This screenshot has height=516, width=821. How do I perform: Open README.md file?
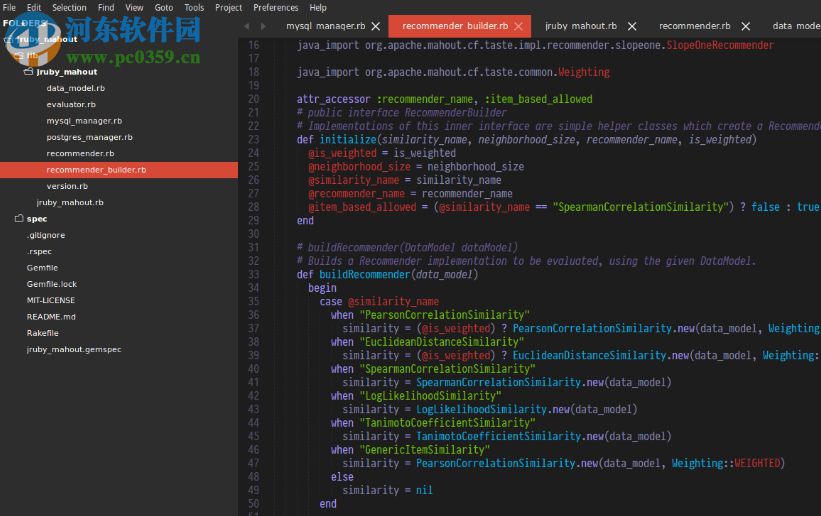[x=51, y=316]
